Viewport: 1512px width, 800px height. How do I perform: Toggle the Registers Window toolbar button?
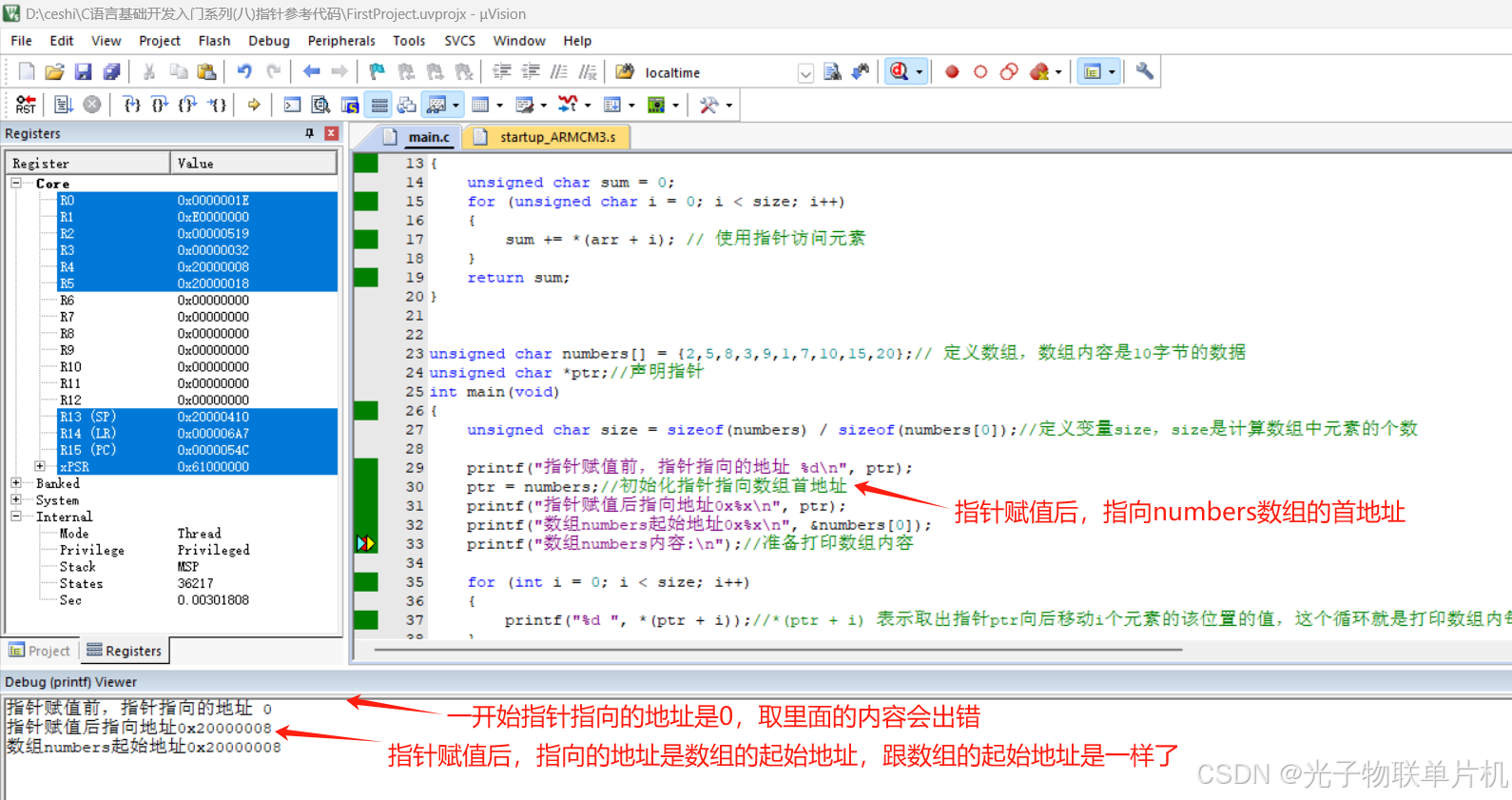point(379,105)
